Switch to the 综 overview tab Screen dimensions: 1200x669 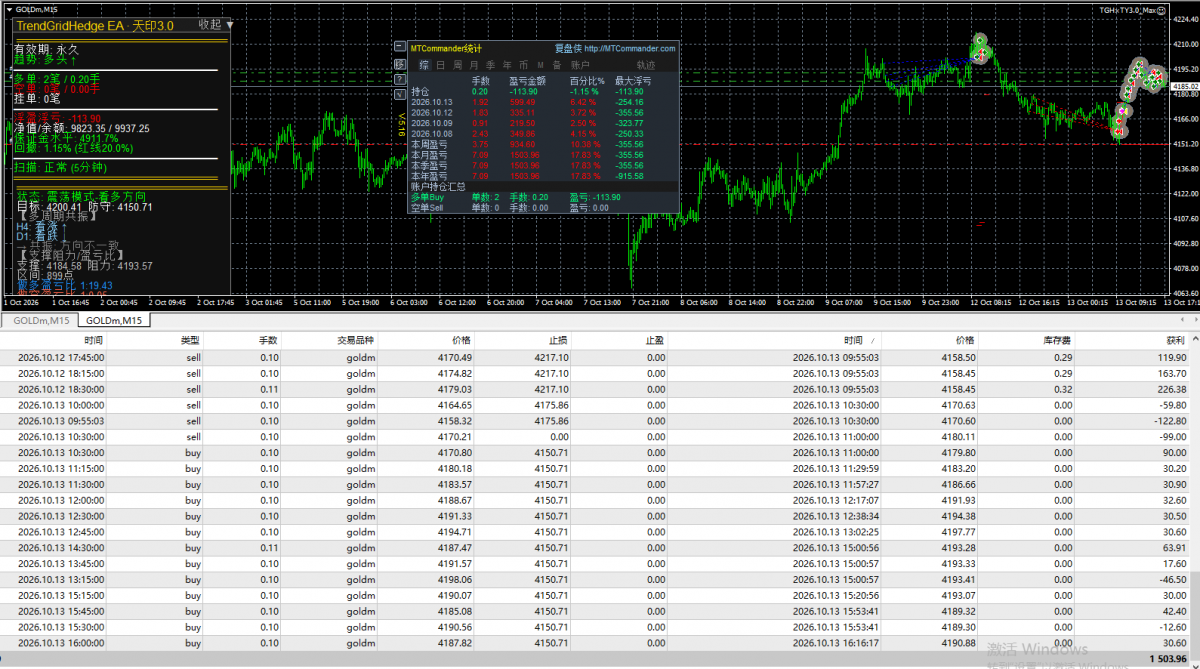(x=423, y=64)
